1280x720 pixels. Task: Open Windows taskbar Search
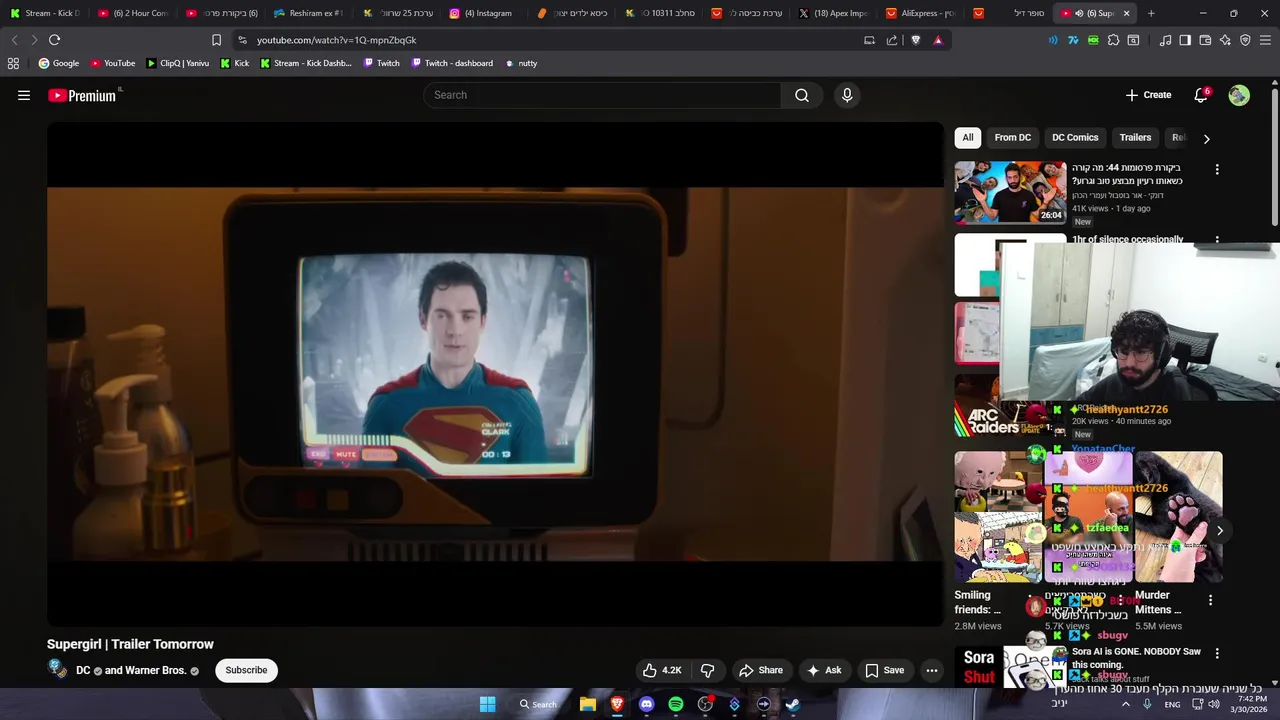[x=537, y=704]
